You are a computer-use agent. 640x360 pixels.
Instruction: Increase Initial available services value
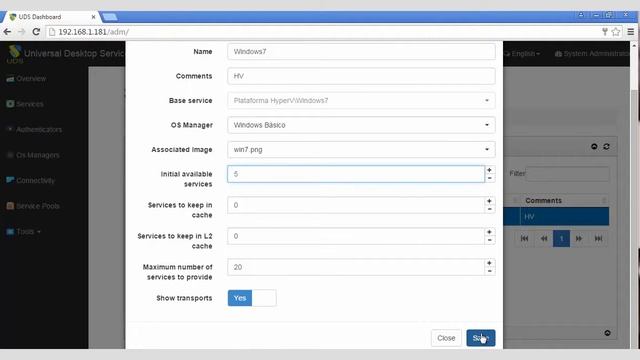point(490,170)
